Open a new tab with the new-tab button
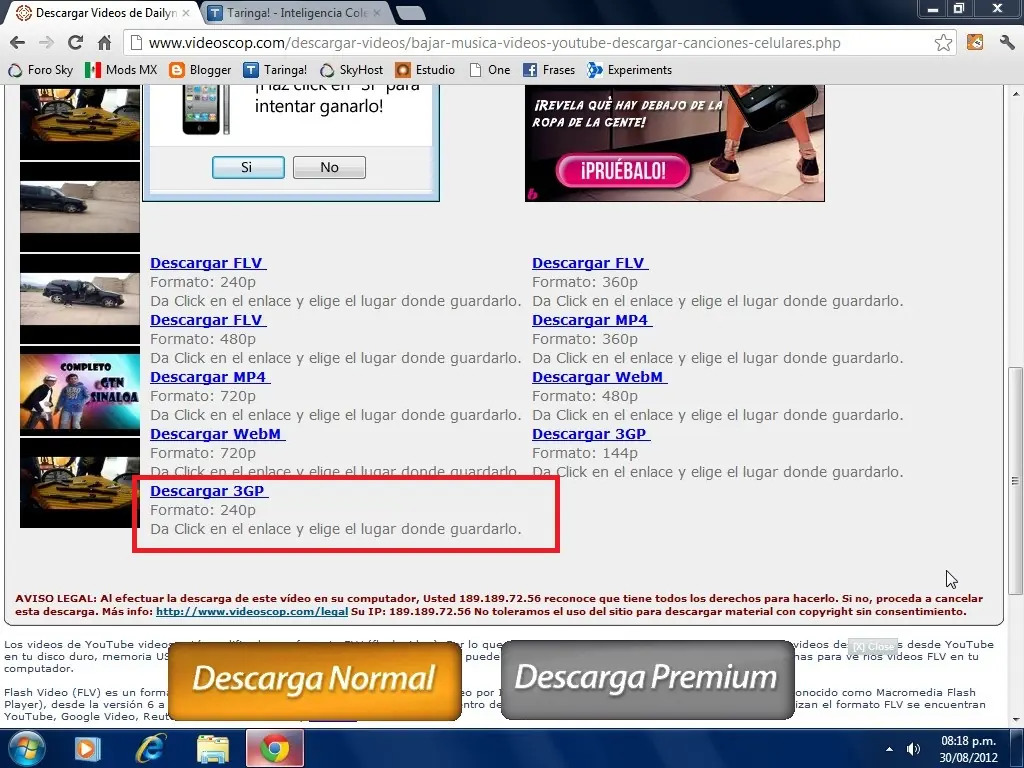 pyautogui.click(x=411, y=13)
